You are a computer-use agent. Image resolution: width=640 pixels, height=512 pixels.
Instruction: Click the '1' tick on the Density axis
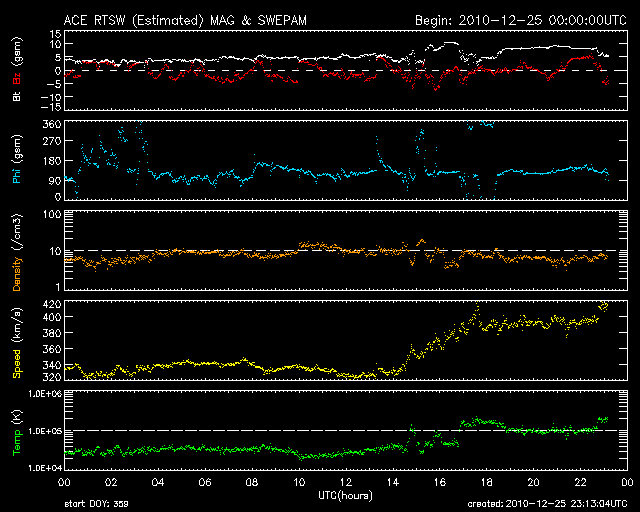click(58, 287)
